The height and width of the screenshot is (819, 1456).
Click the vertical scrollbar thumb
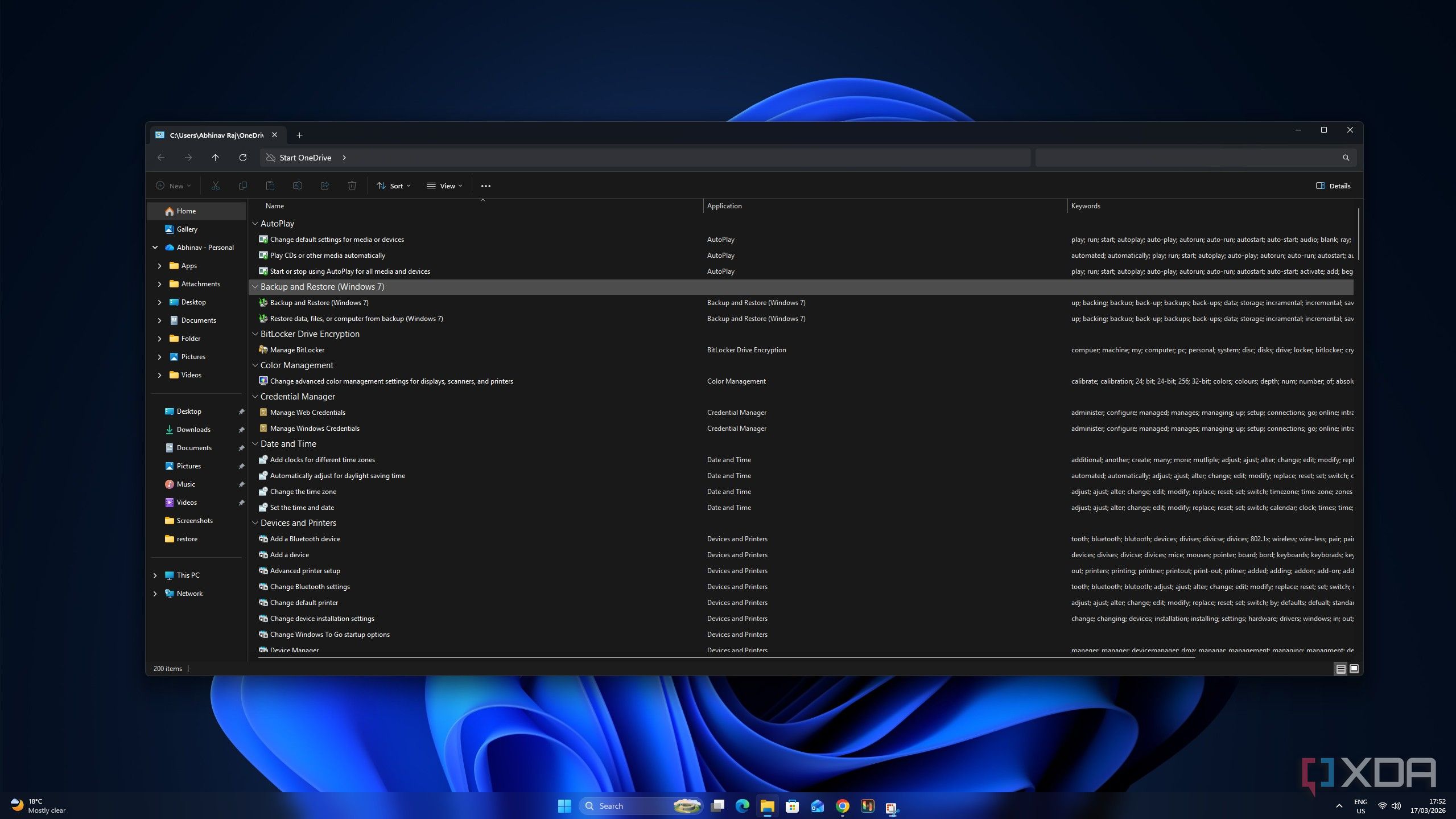[1358, 233]
